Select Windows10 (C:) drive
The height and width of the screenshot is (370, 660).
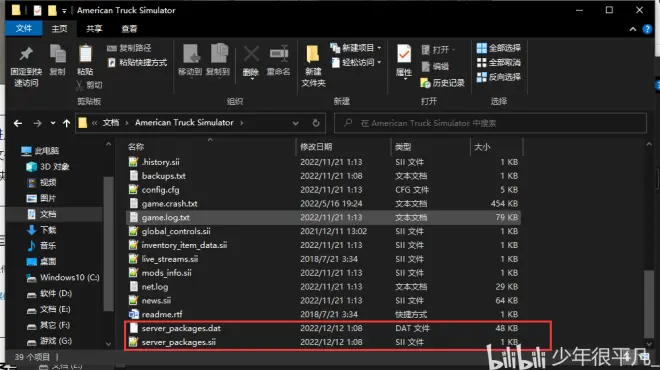[63, 277]
